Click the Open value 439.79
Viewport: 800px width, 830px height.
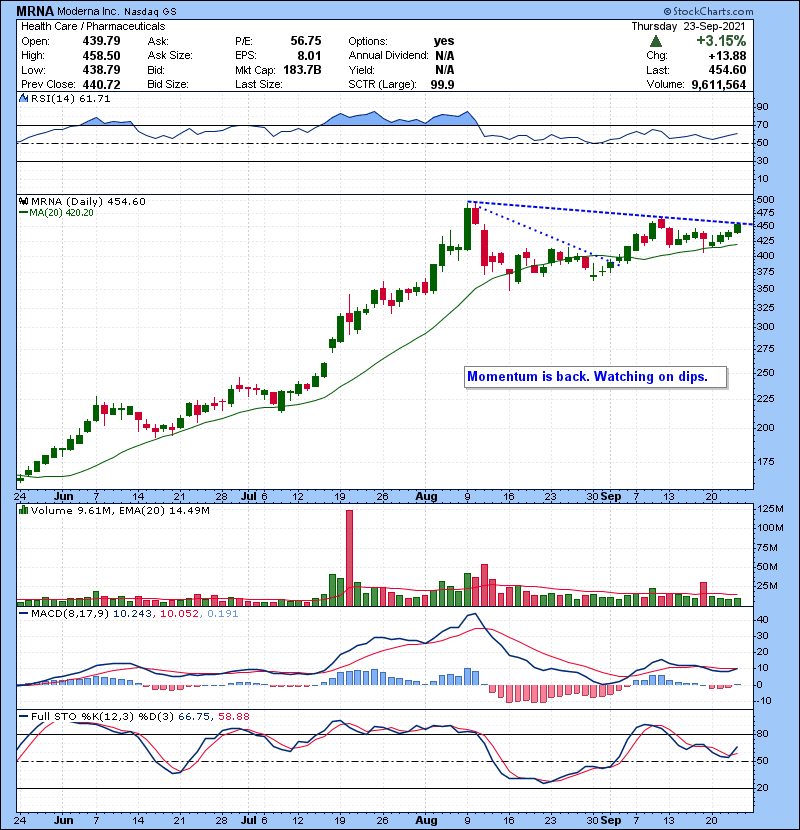coord(101,41)
